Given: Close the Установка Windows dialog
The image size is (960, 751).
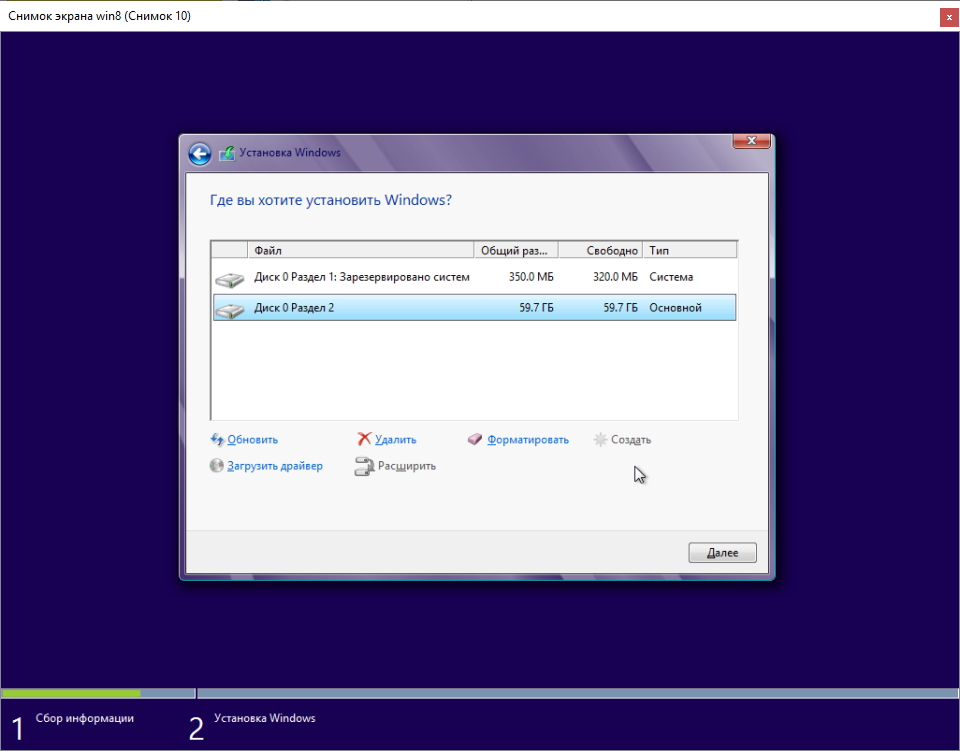Looking at the screenshot, I should [751, 141].
